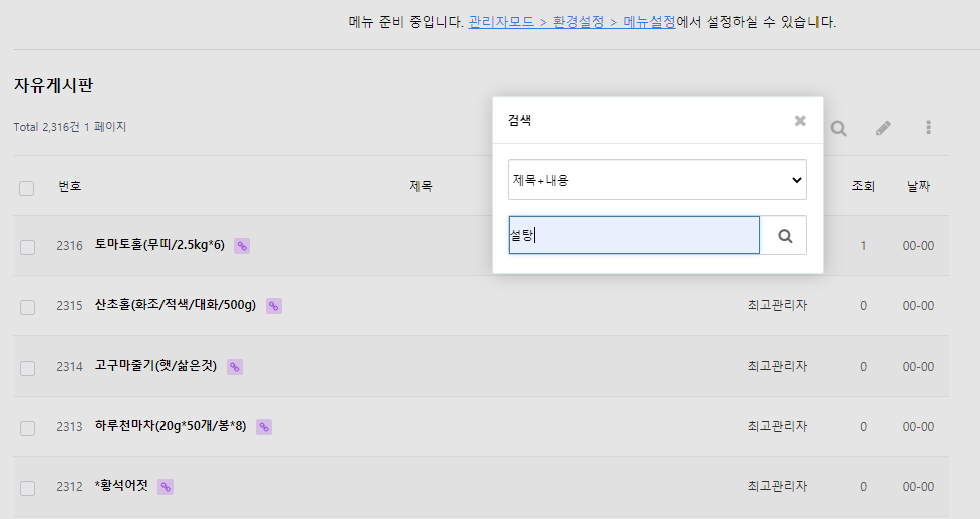Open the post titled 토마토홀(무띠/2.5kg*6)

tap(159, 245)
